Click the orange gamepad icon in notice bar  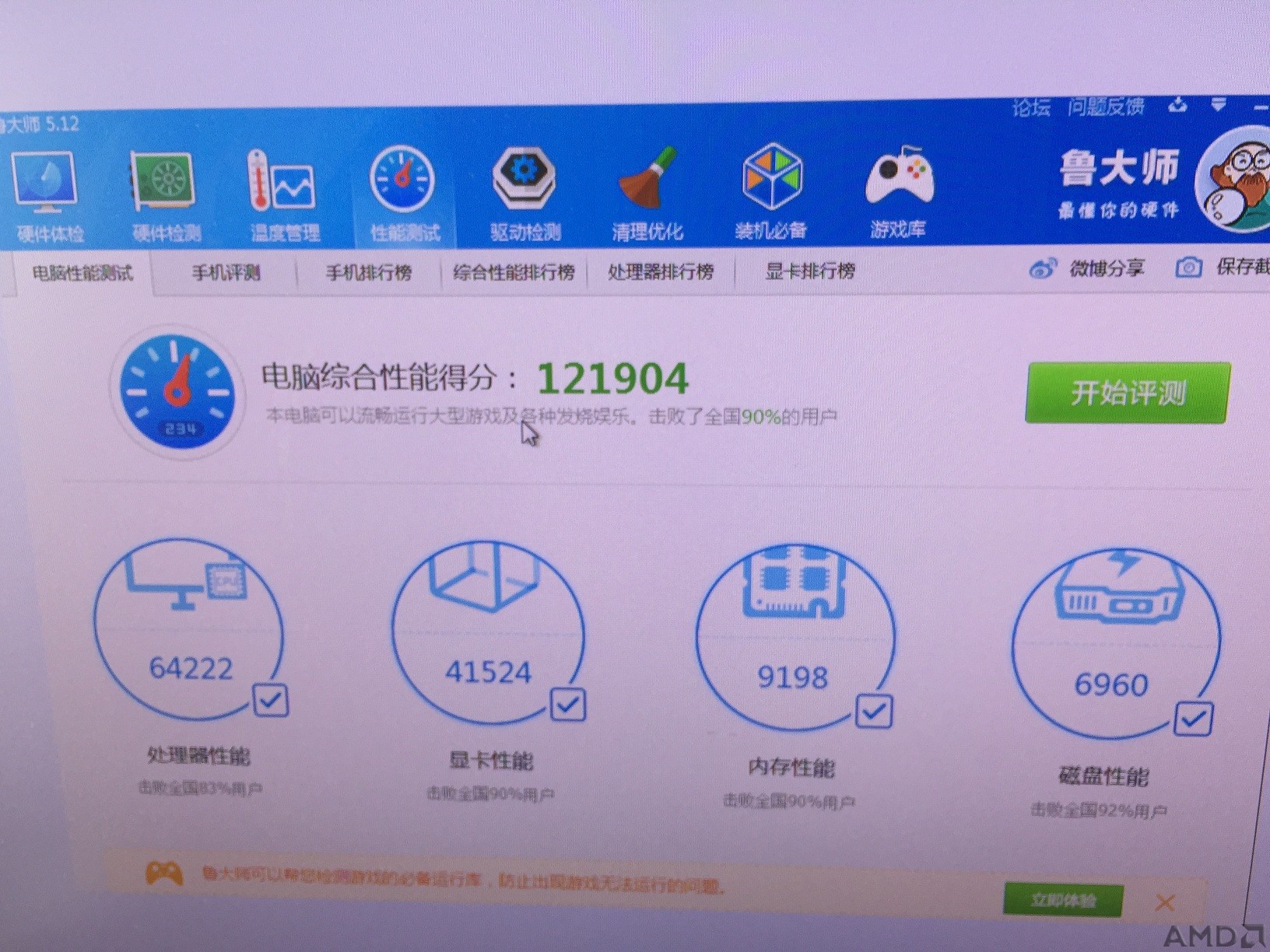coord(164,873)
